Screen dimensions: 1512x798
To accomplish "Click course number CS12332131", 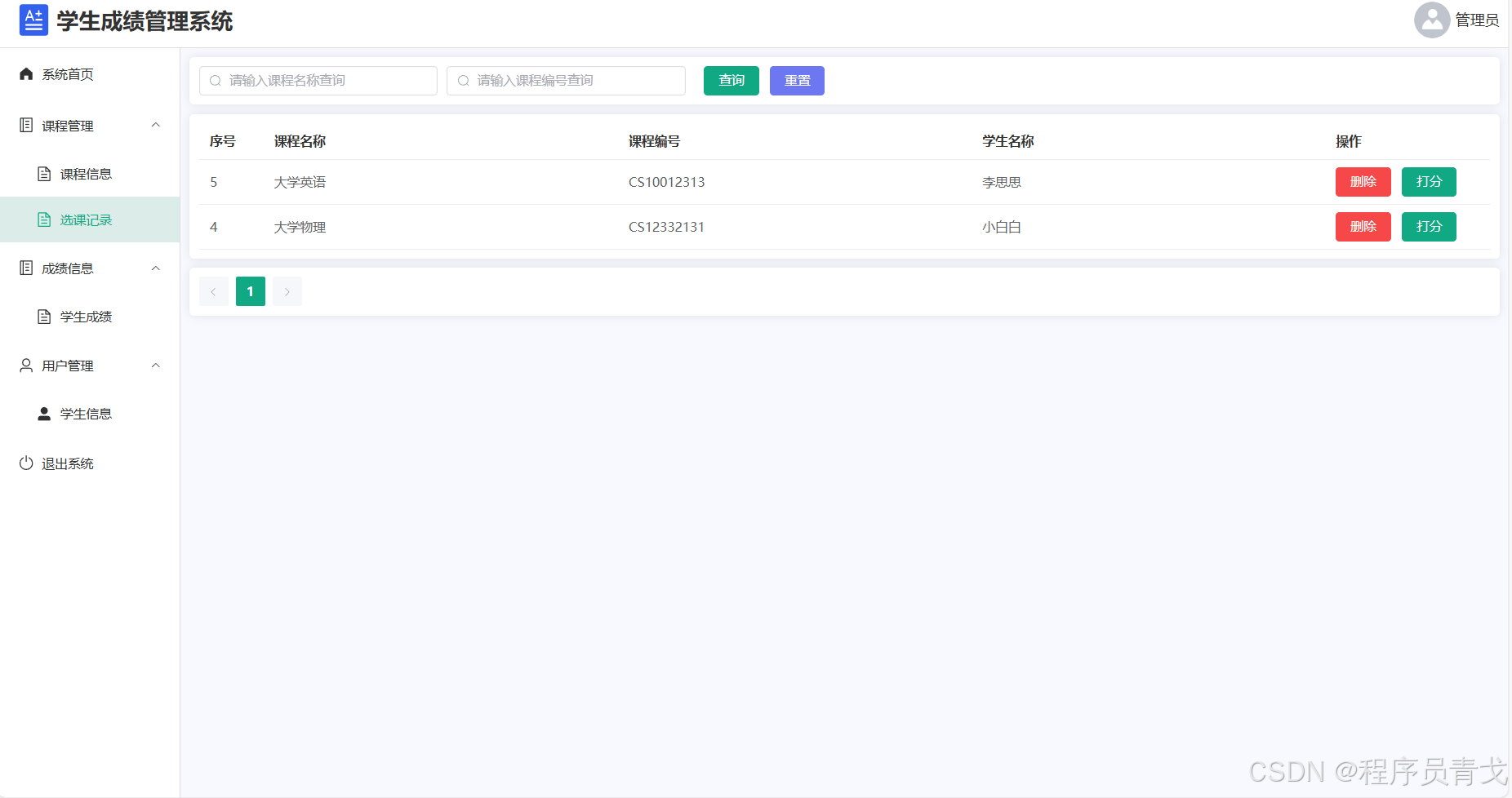I will [x=666, y=227].
